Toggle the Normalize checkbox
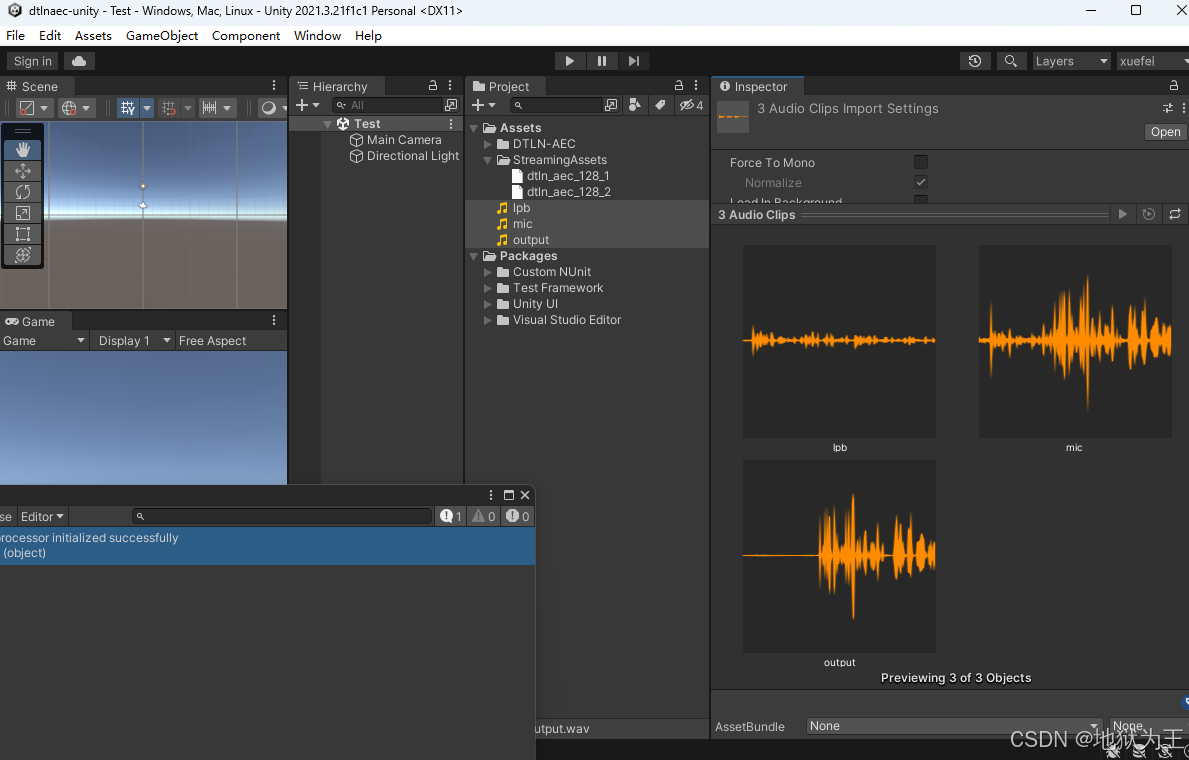Image resolution: width=1189 pixels, height=760 pixels. click(x=921, y=182)
